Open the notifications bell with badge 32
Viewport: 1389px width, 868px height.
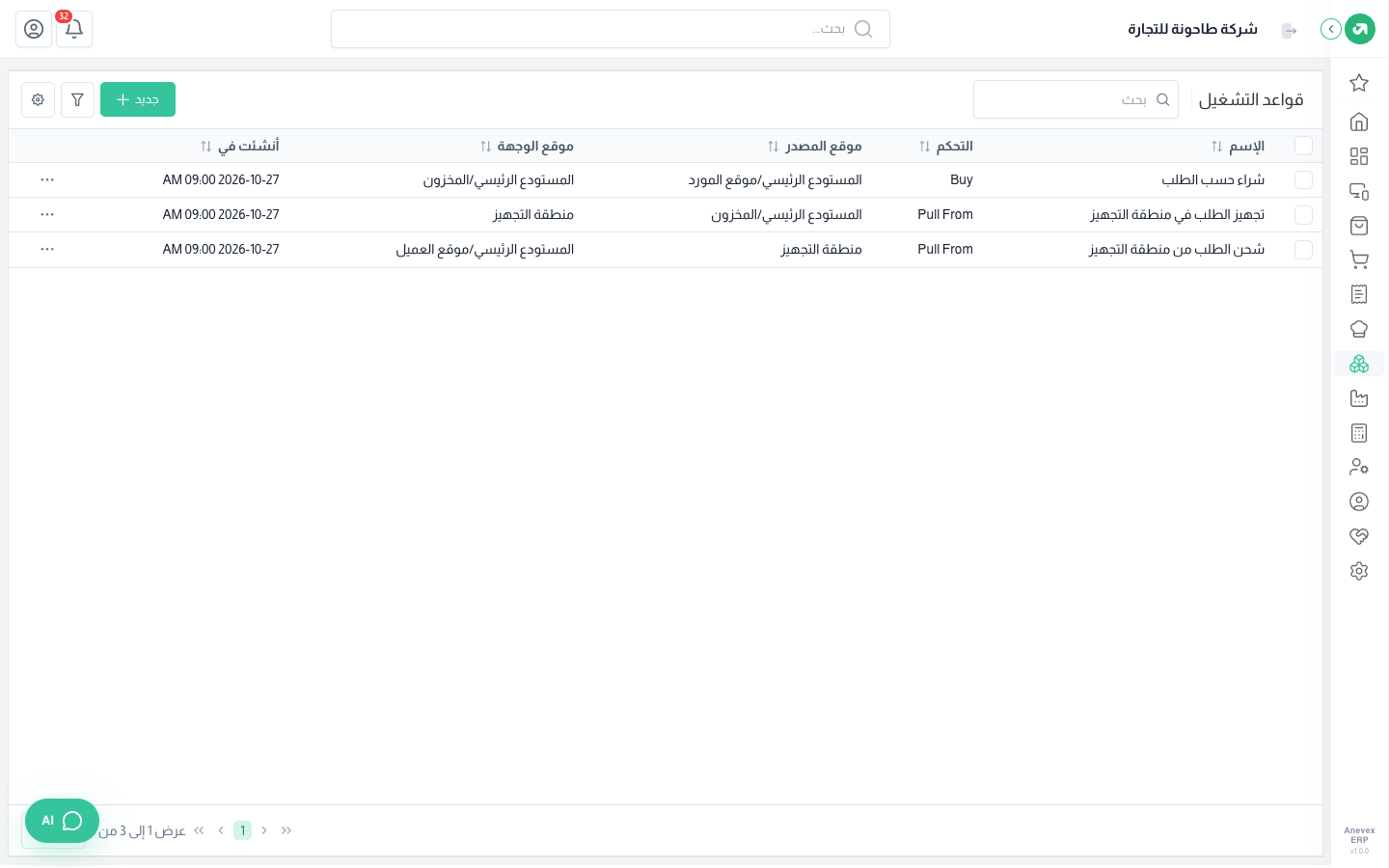click(x=74, y=29)
